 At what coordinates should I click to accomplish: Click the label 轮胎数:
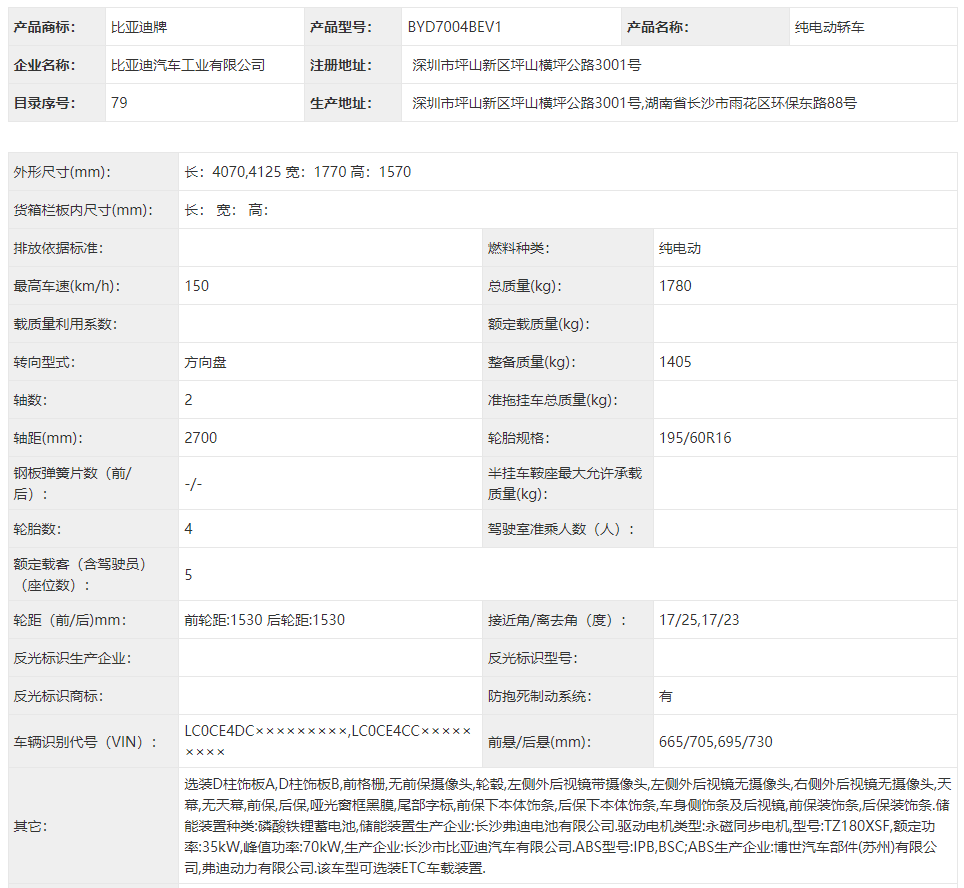pyautogui.click(x=38, y=529)
